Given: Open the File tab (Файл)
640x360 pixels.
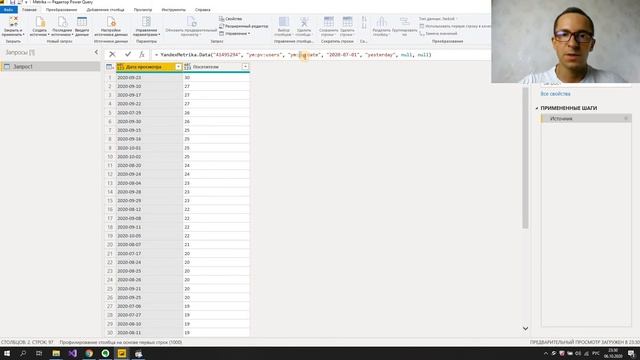Looking at the screenshot, I should click(x=9, y=9).
